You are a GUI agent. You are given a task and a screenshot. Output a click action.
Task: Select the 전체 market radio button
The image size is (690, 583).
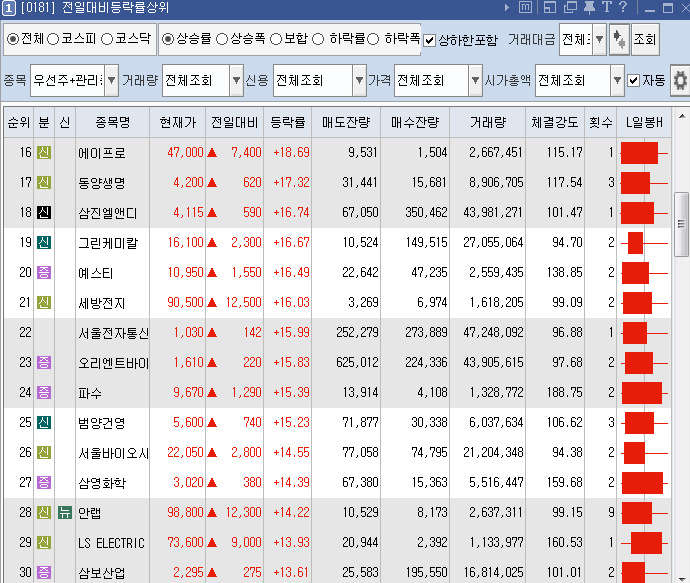pyautogui.click(x=13, y=39)
